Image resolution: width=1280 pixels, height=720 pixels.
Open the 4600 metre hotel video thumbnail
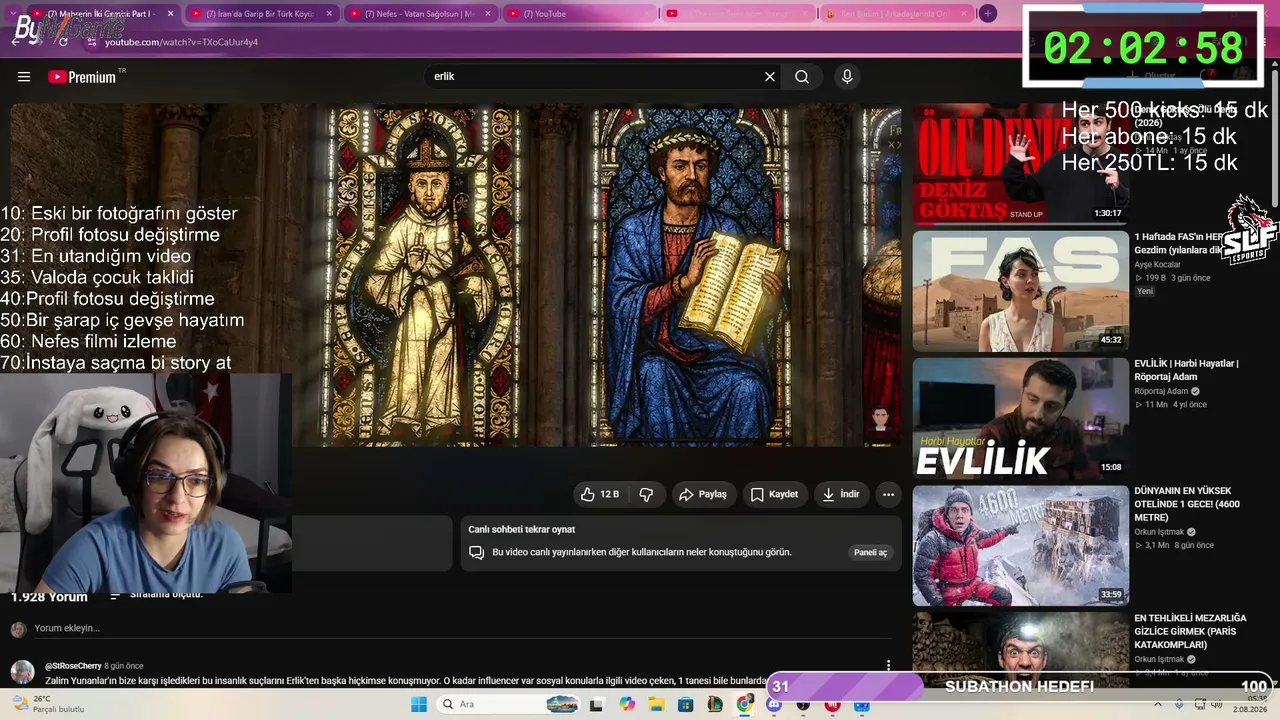1020,545
